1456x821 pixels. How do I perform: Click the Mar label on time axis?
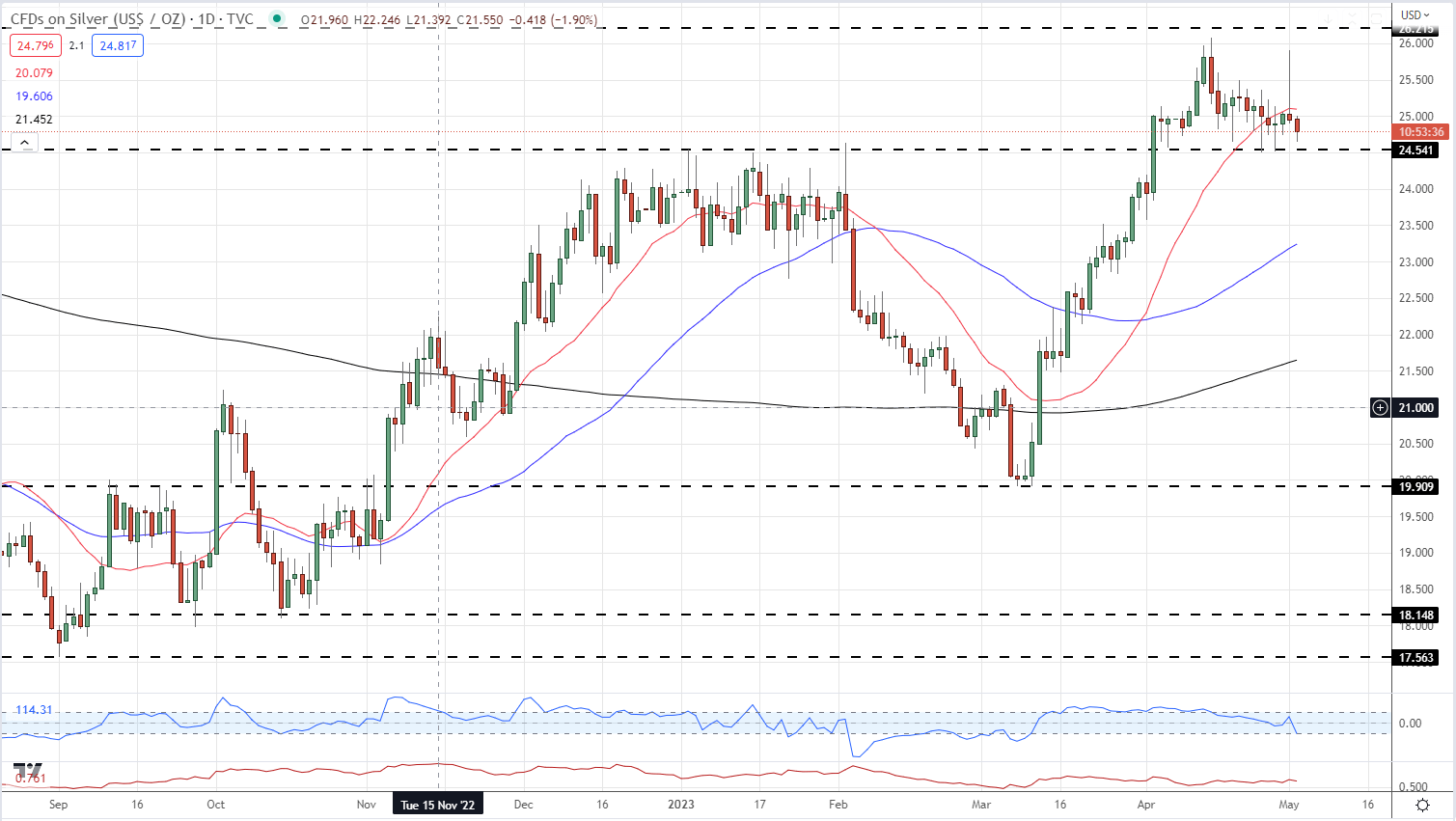coord(981,805)
